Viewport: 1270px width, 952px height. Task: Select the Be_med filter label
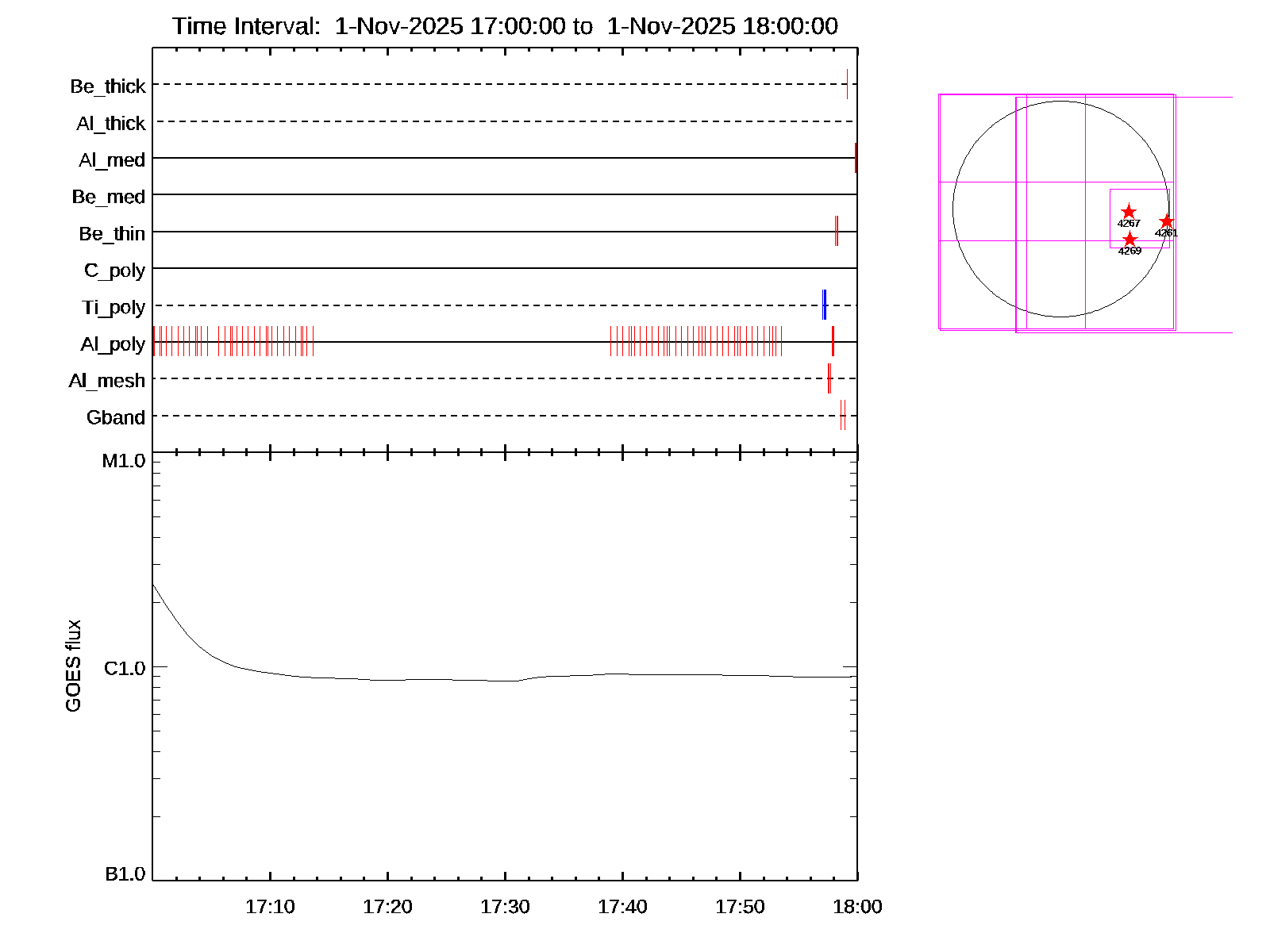(x=109, y=197)
